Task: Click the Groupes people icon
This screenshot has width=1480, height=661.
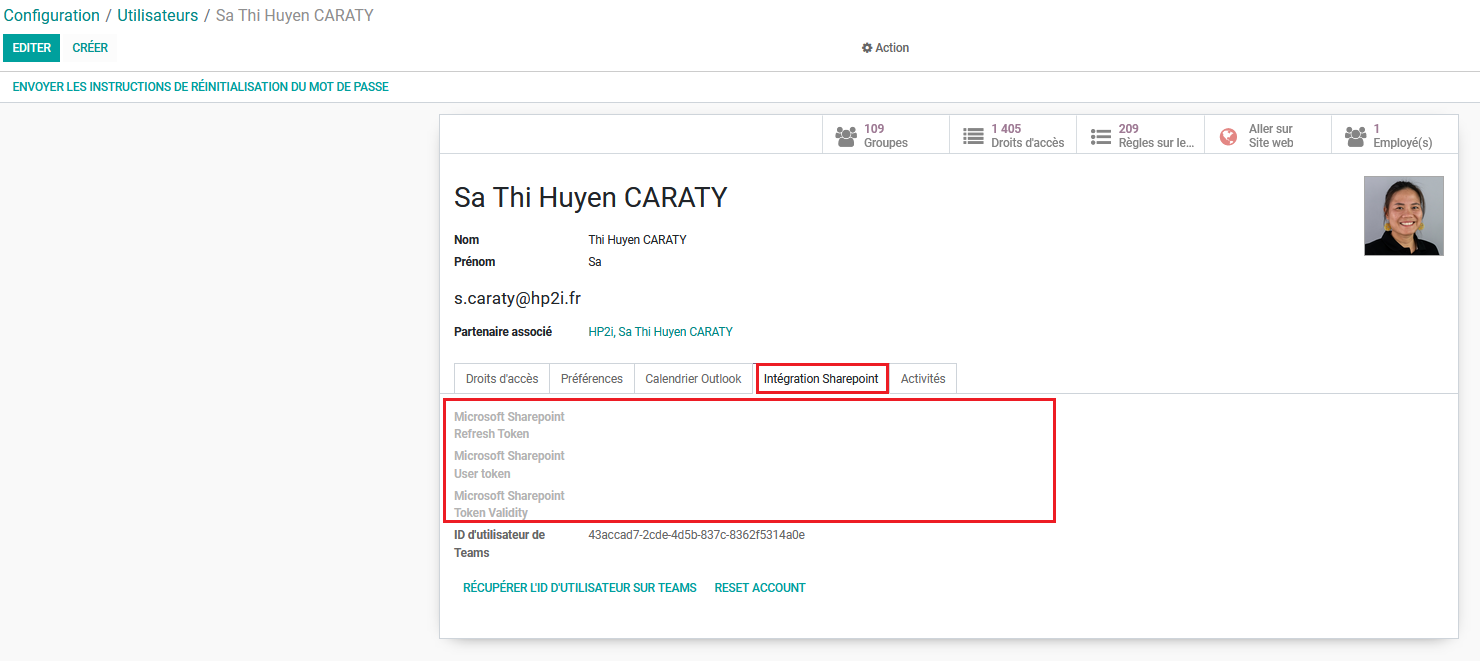Action: pyautogui.click(x=846, y=136)
